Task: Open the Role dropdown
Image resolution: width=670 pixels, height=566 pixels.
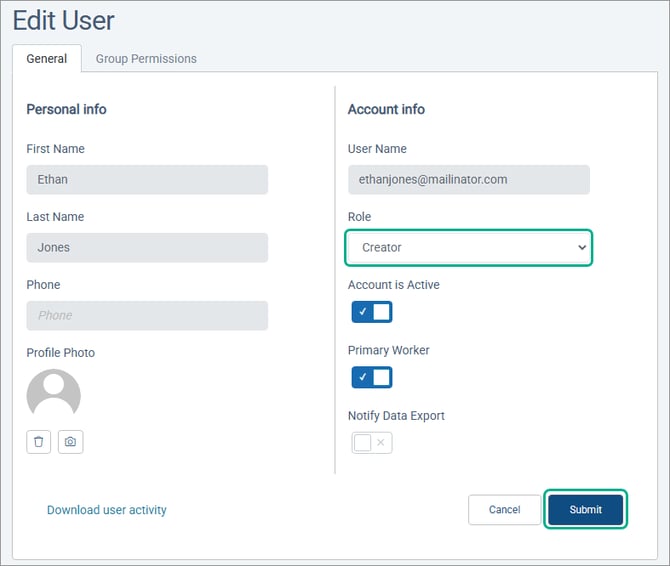Action: 468,247
